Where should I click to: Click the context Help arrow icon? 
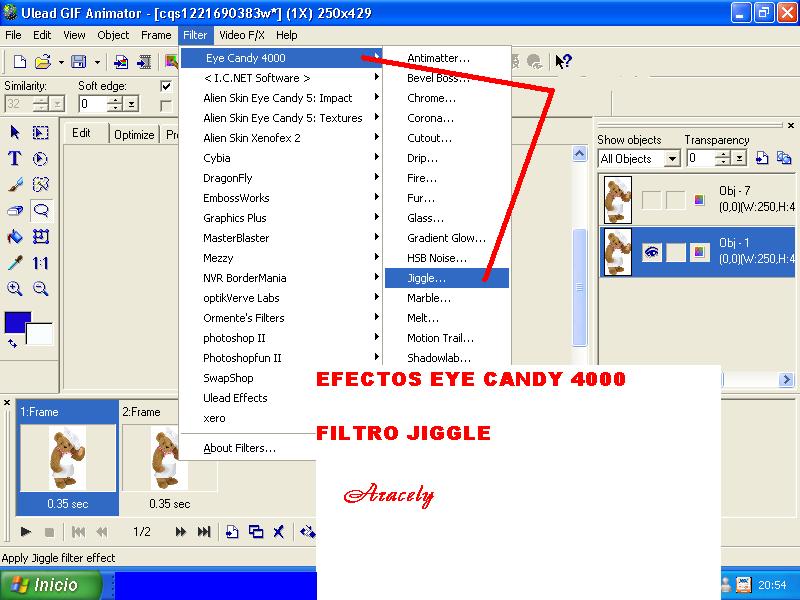pos(563,62)
